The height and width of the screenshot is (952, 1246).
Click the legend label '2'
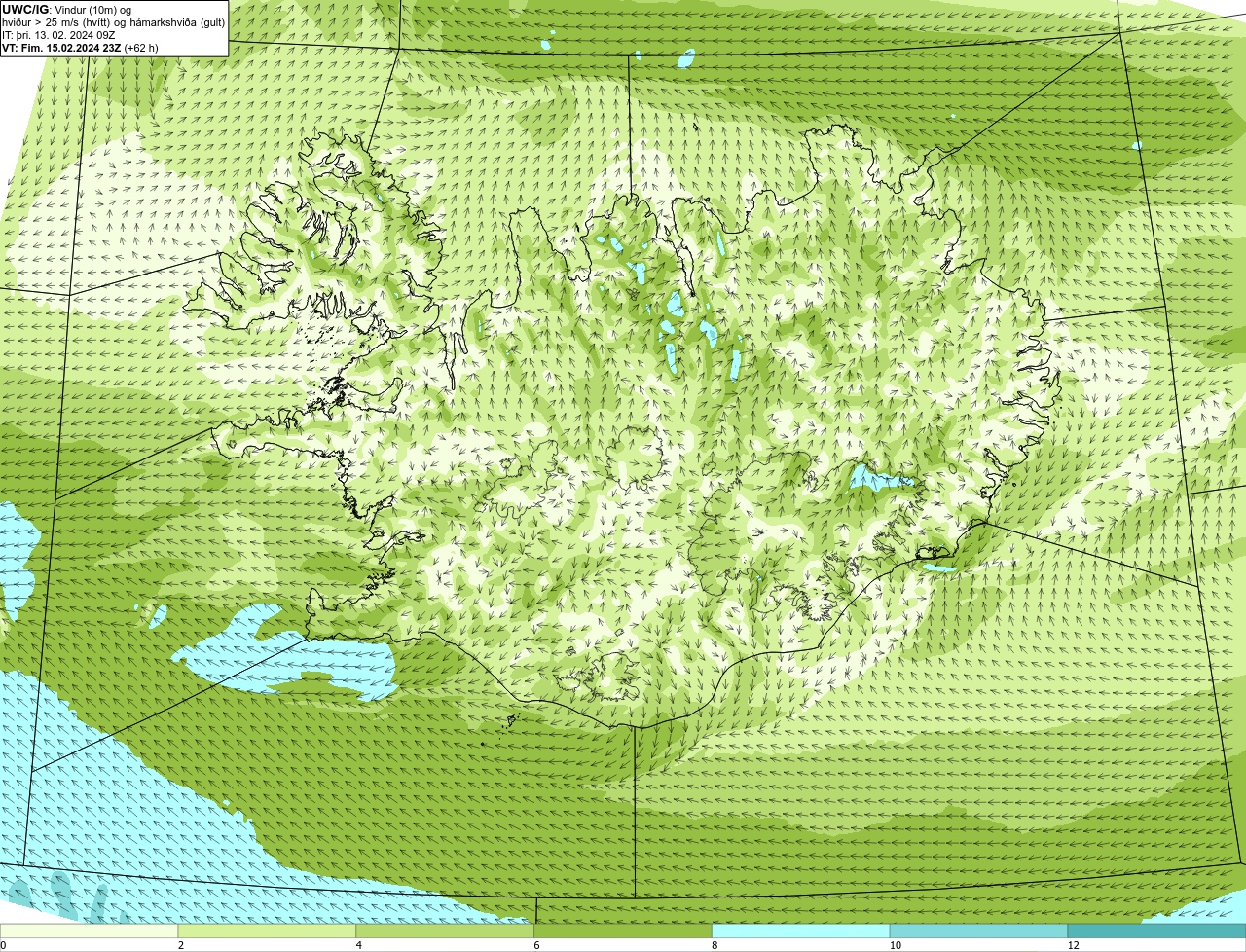pyautogui.click(x=181, y=945)
